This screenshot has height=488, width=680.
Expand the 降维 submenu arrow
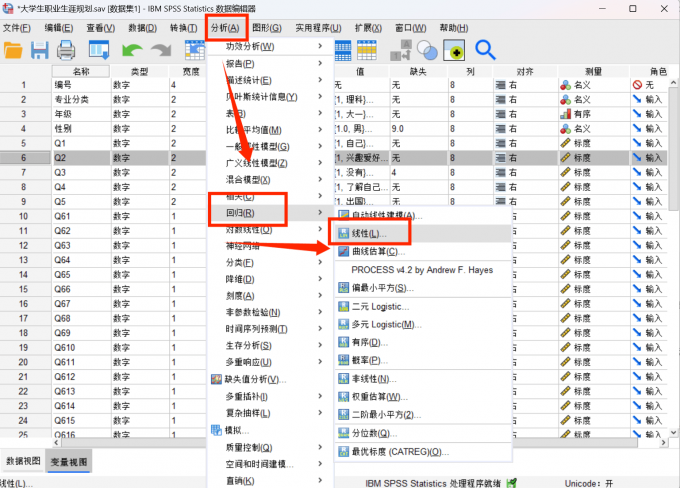[x=320, y=279]
